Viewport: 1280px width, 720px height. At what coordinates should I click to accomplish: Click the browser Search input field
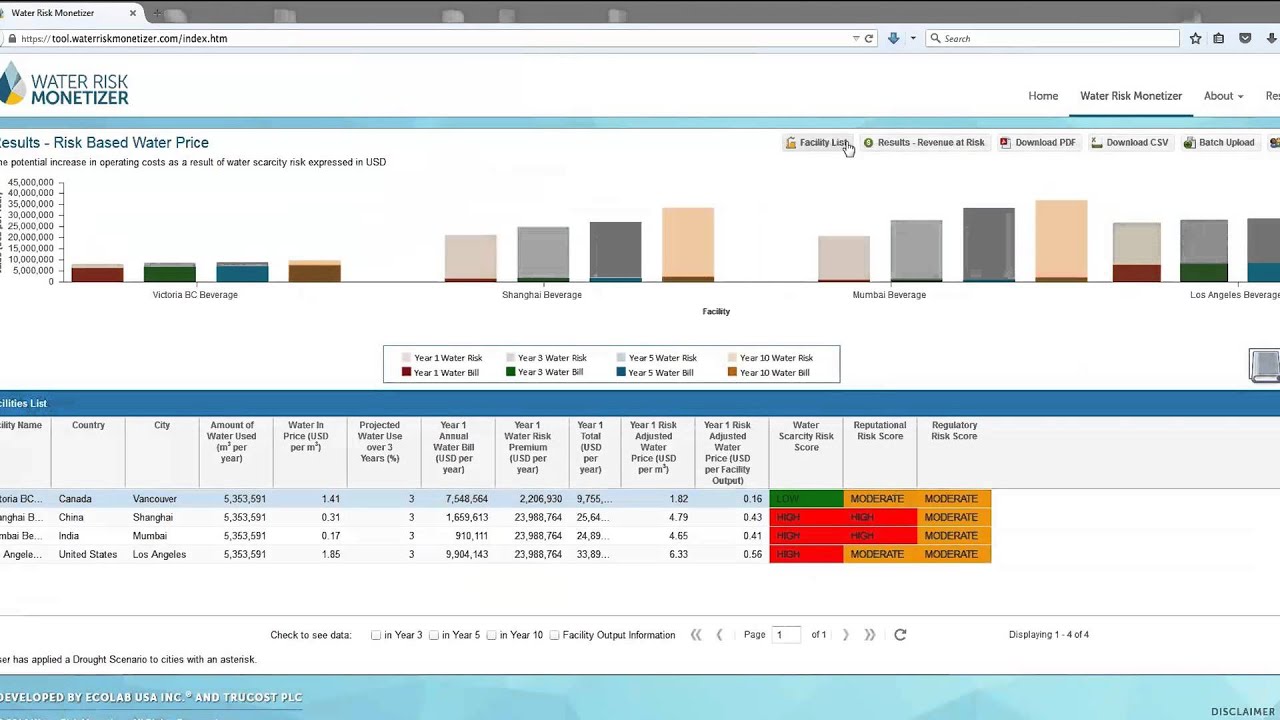(1052, 38)
